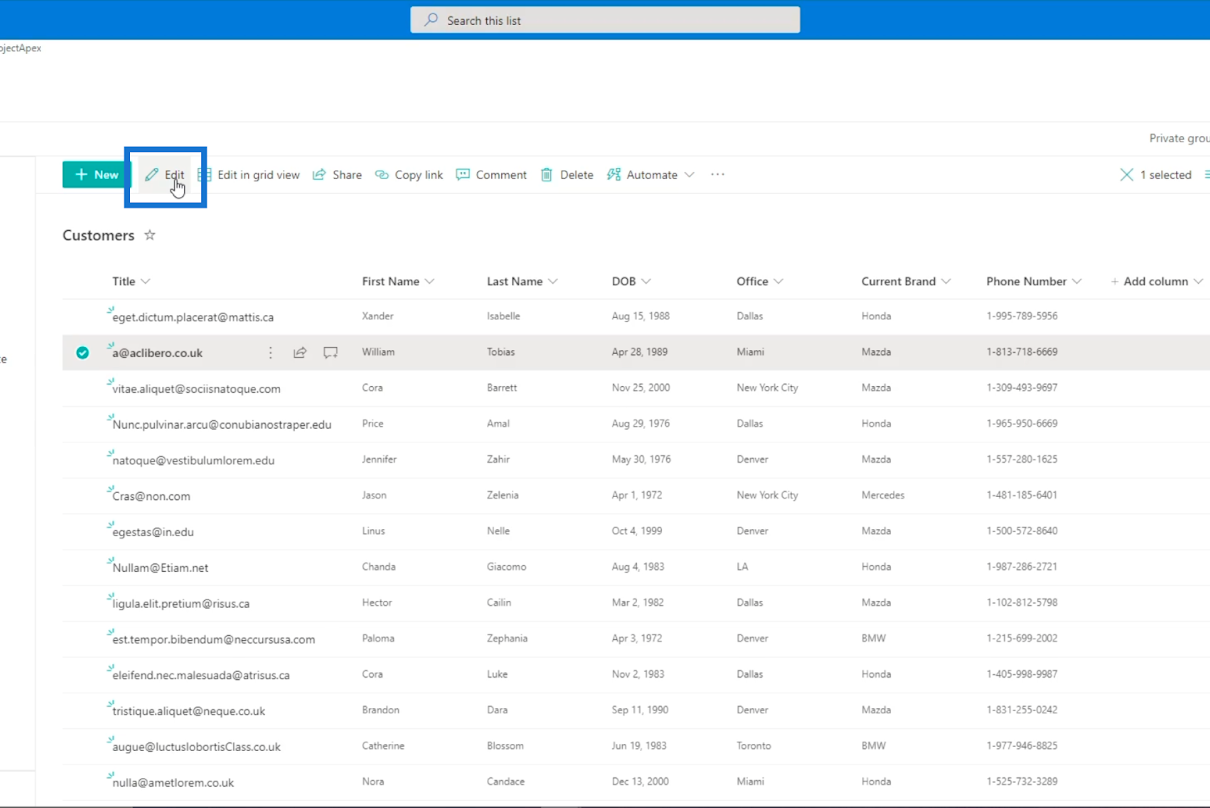Click share icon in a@aclibero.co.uk row
The height and width of the screenshot is (808, 1210).
[300, 352]
